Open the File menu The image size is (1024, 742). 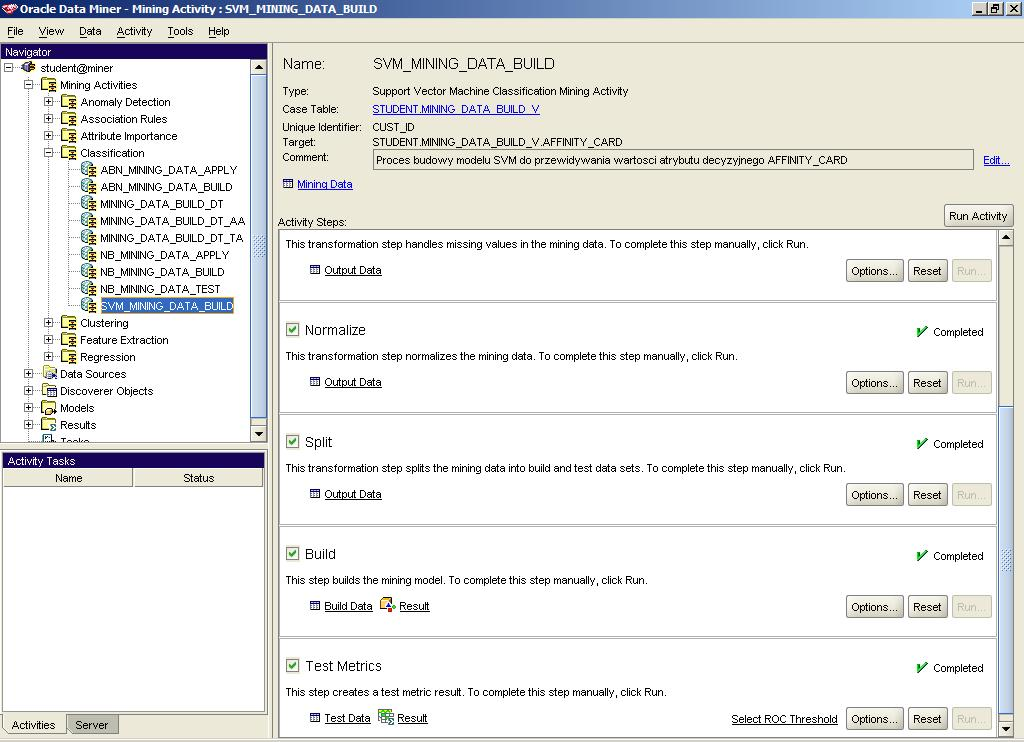(x=15, y=31)
